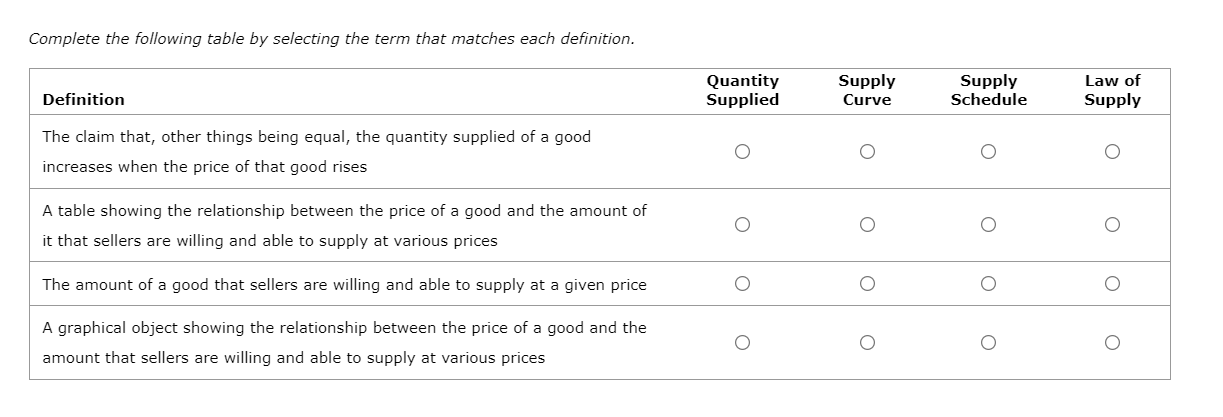Click the Definition column header
The image size is (1223, 417).
click(x=84, y=99)
